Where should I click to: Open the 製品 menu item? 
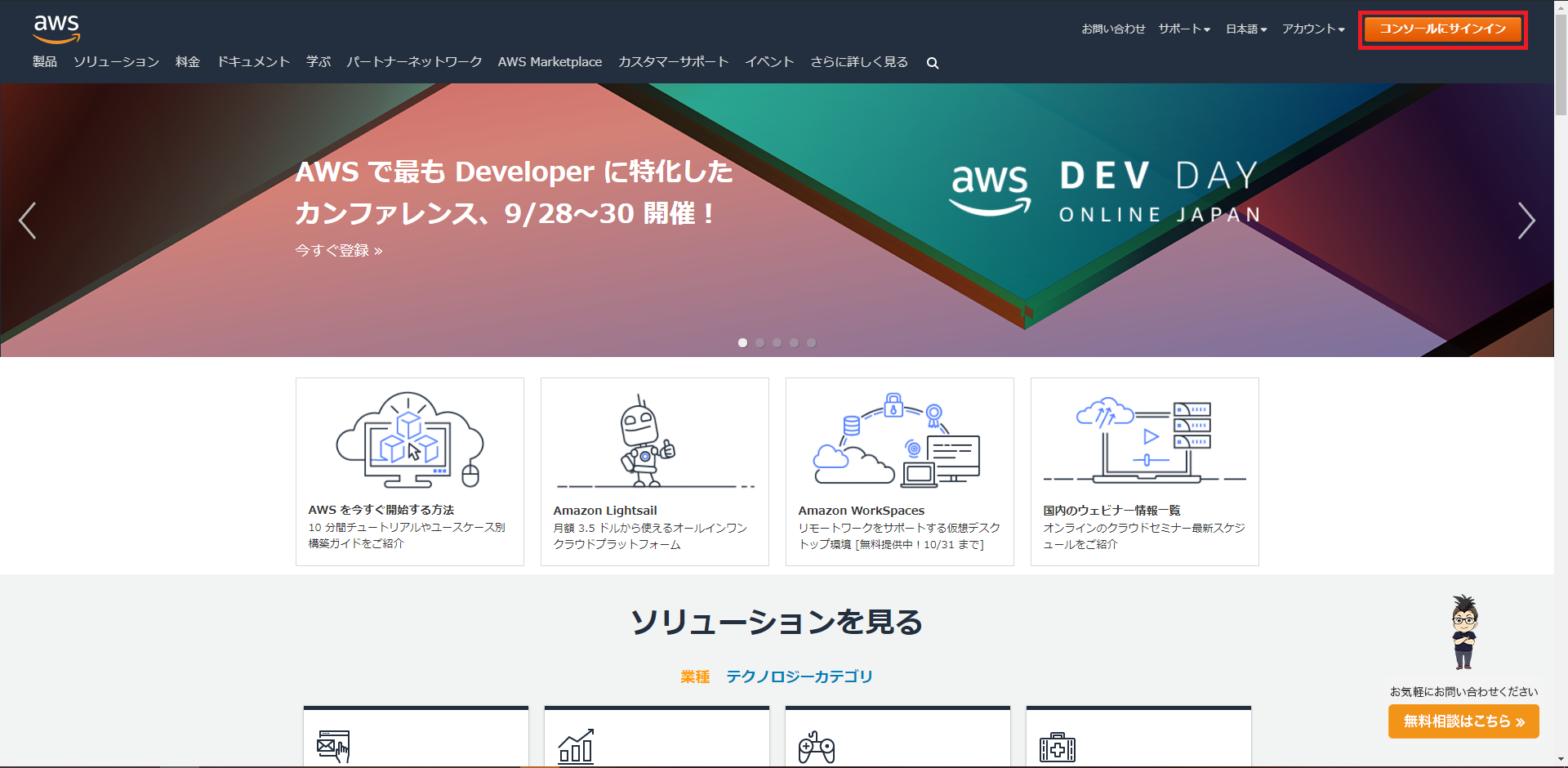point(45,62)
